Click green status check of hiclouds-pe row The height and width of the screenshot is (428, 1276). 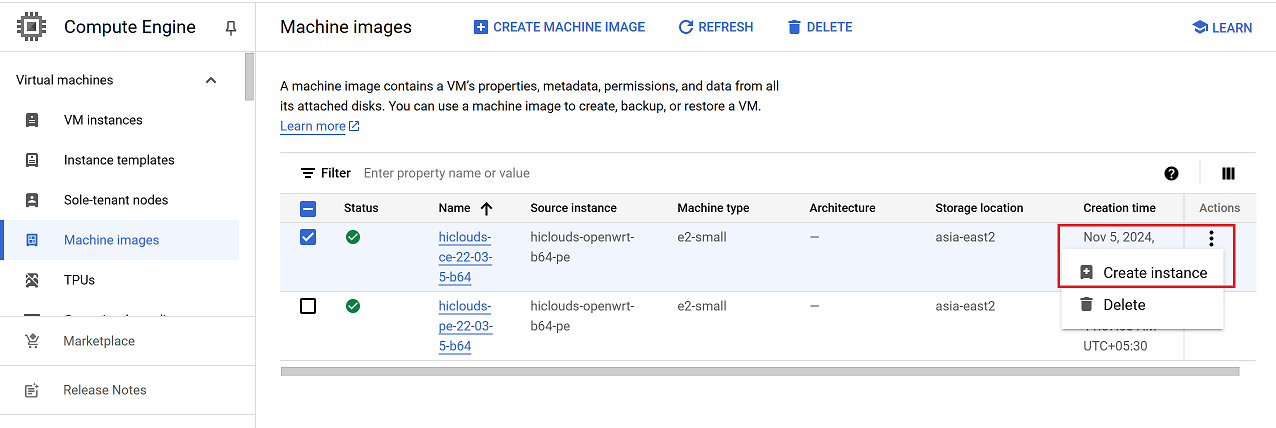pyautogui.click(x=353, y=305)
